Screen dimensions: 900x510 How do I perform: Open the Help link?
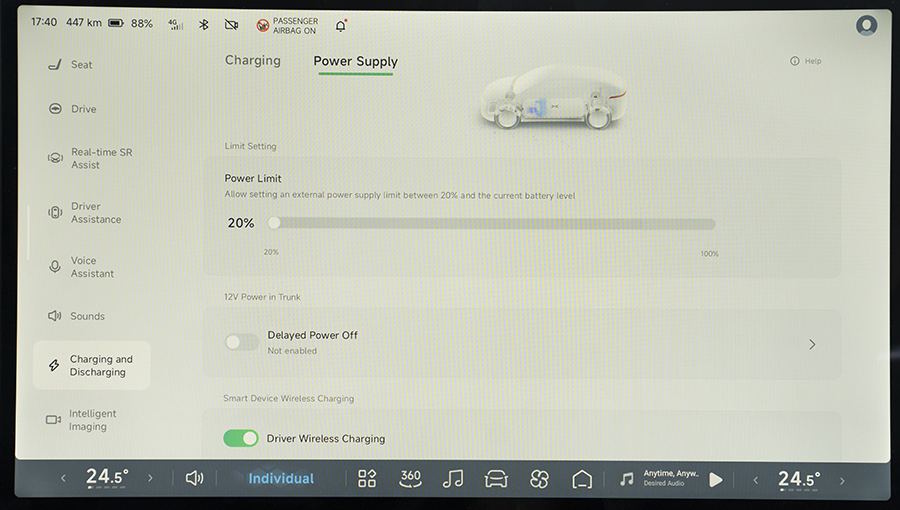pos(806,61)
